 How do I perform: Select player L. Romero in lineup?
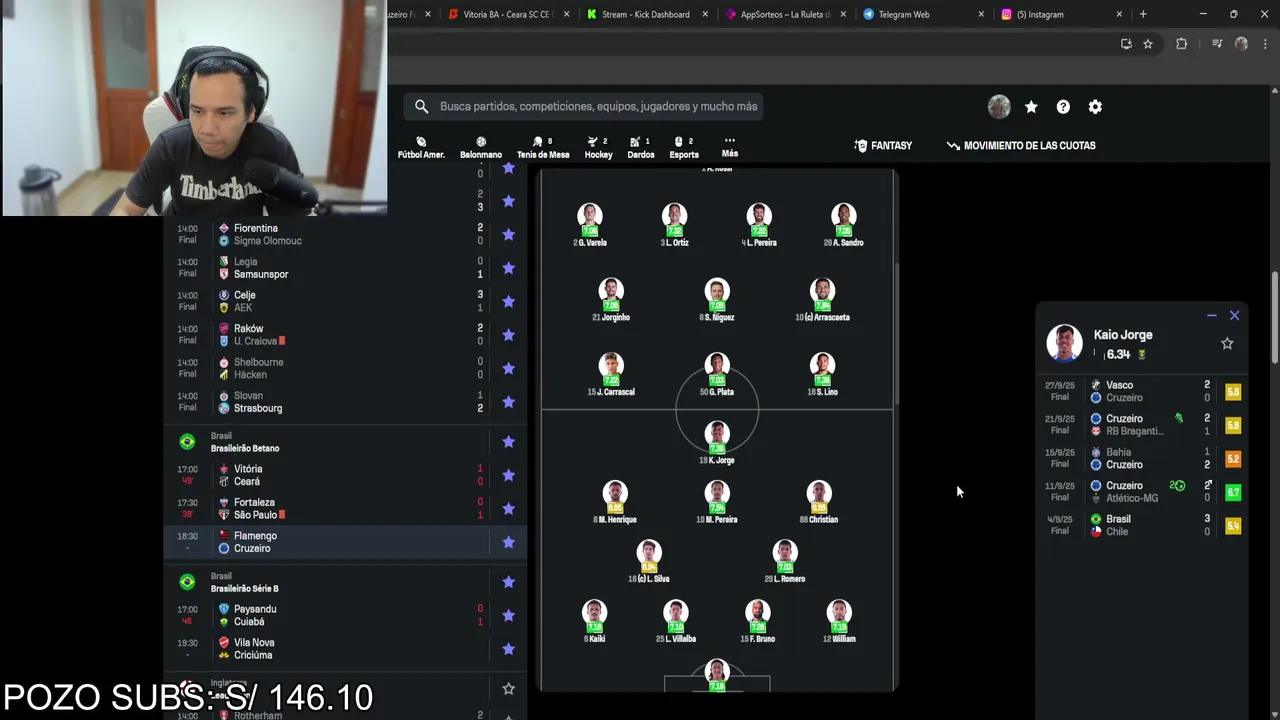pyautogui.click(x=784, y=562)
